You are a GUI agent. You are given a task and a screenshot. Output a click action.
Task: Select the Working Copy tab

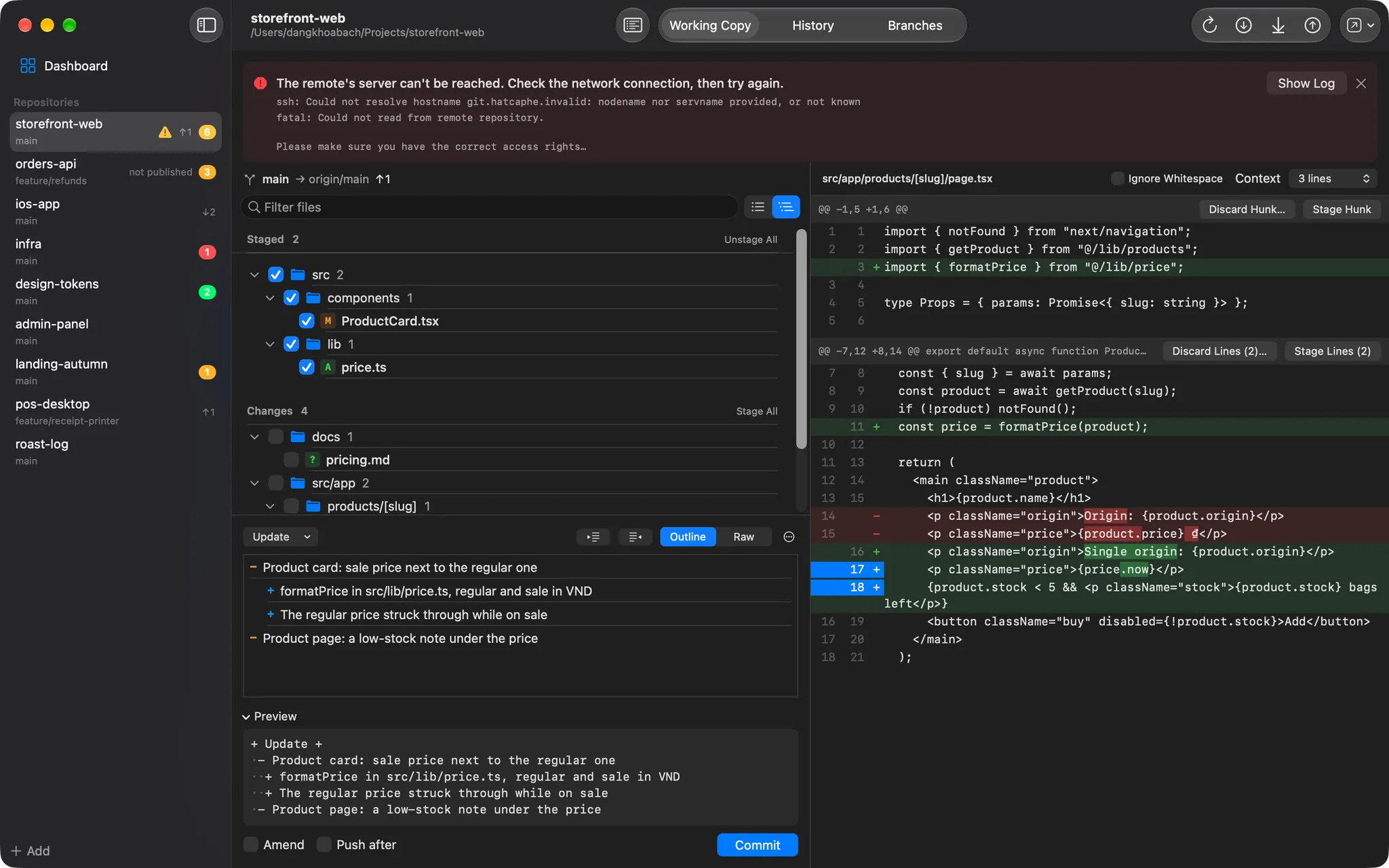tap(710, 25)
